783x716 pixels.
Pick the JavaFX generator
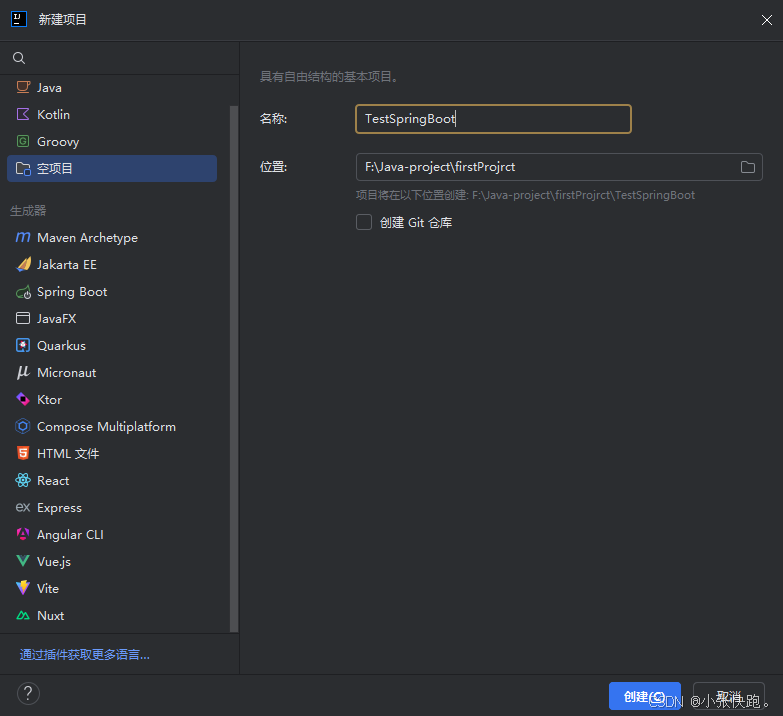(112, 319)
